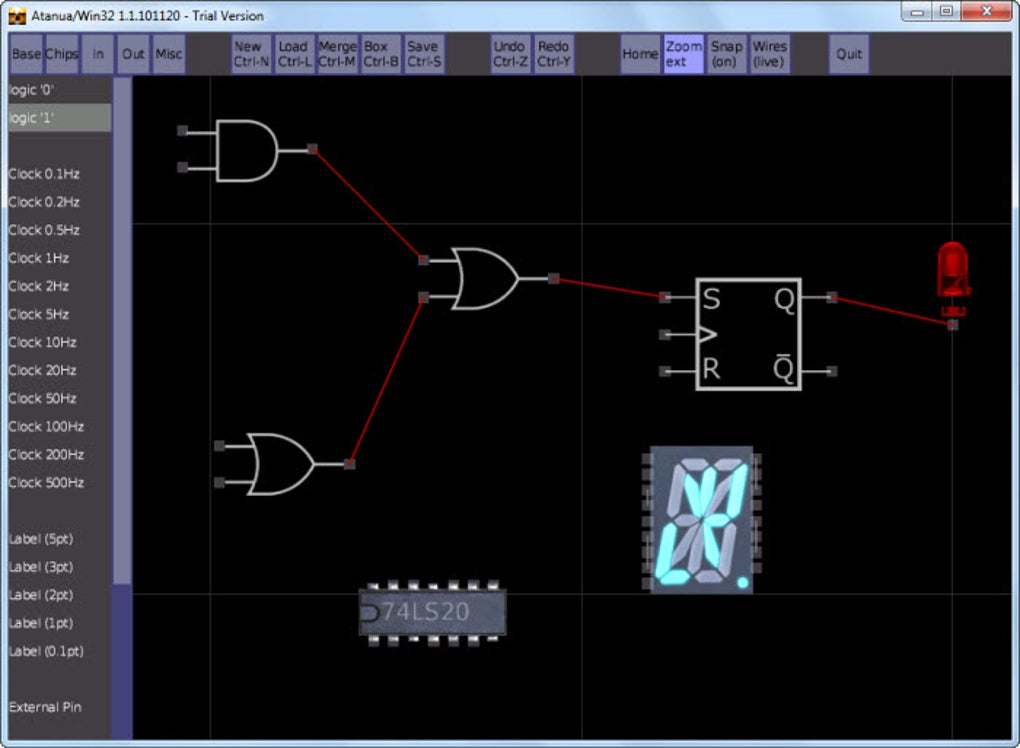Viewport: 1020px width, 748px height.
Task: Toggle the Wires (live) mode
Action: pos(770,54)
